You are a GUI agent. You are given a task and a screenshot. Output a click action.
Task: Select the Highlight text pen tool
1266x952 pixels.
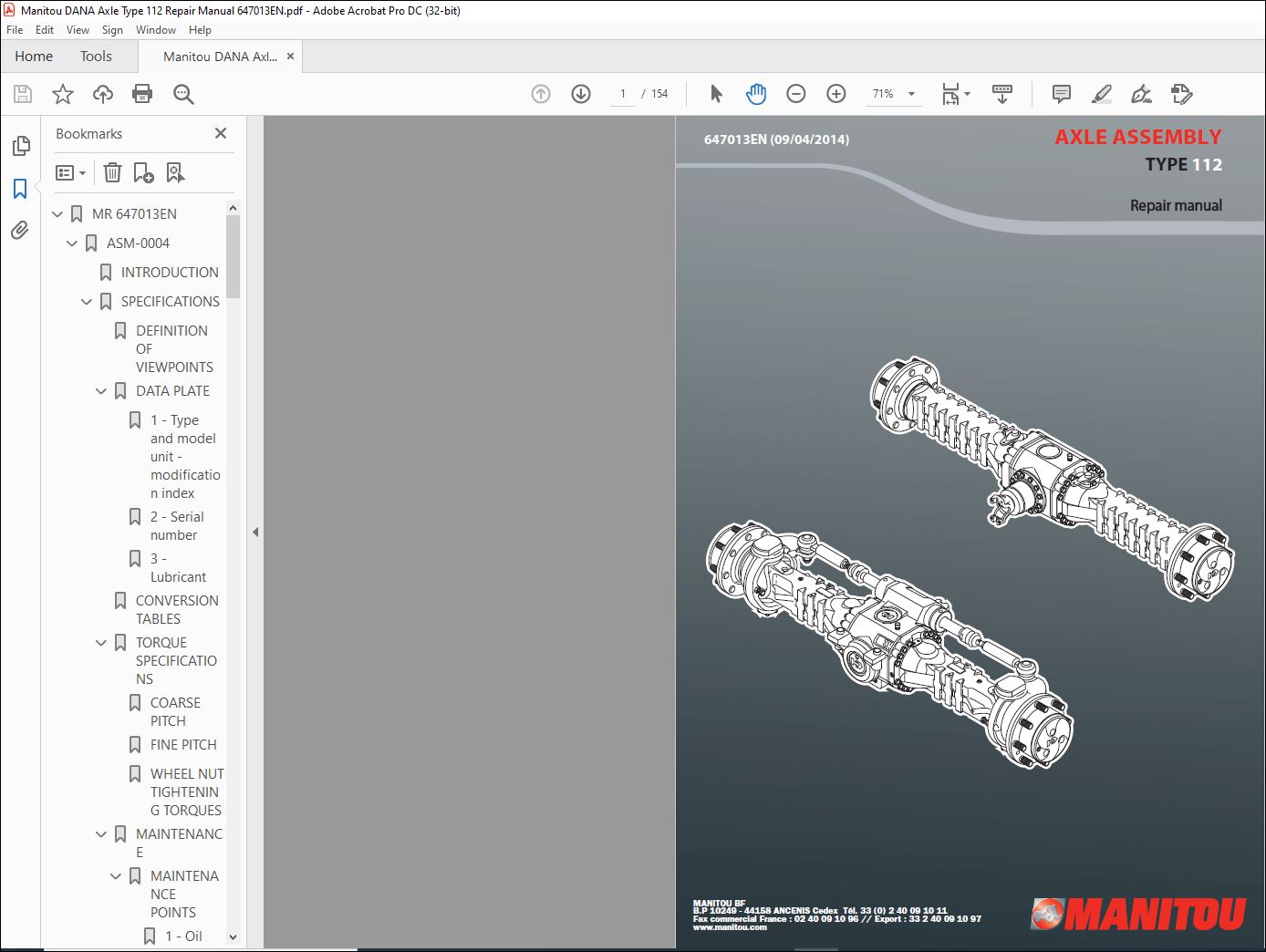1102,94
